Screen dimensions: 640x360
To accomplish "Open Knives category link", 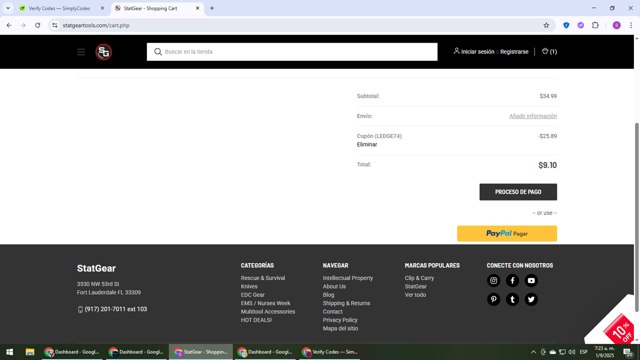I will click(249, 287).
